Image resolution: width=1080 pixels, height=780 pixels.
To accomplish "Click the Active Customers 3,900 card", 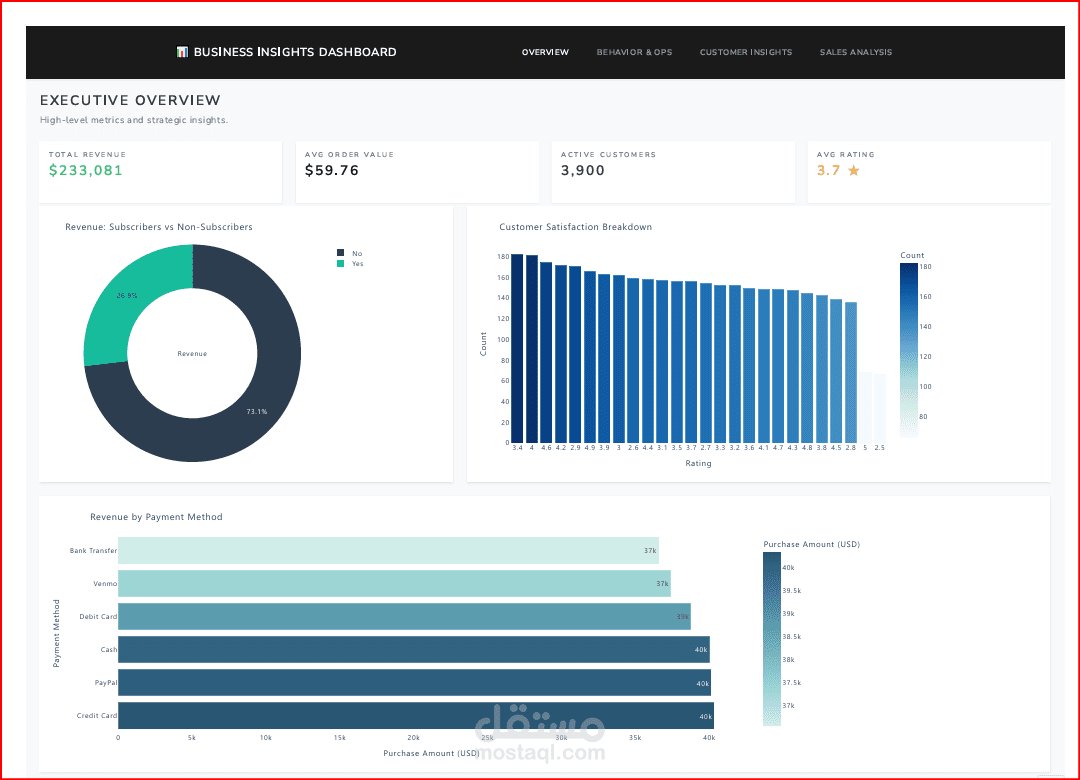I will (673, 172).
